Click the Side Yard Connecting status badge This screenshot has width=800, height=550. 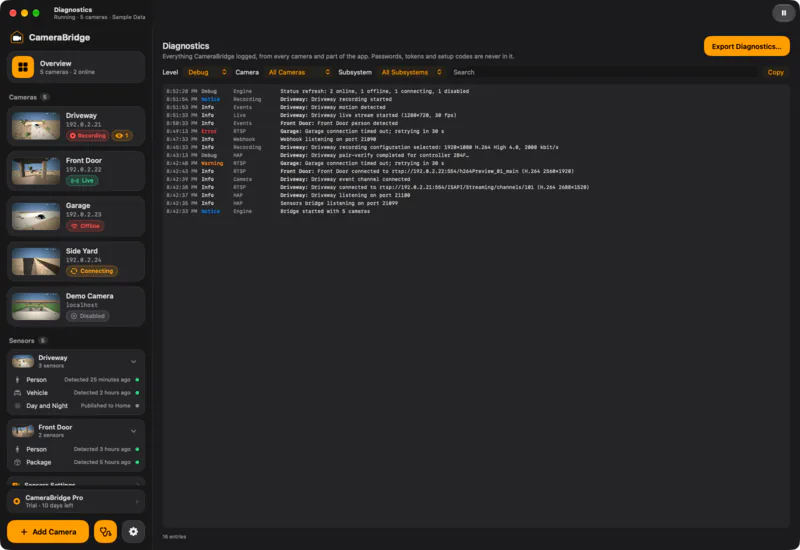coord(92,271)
